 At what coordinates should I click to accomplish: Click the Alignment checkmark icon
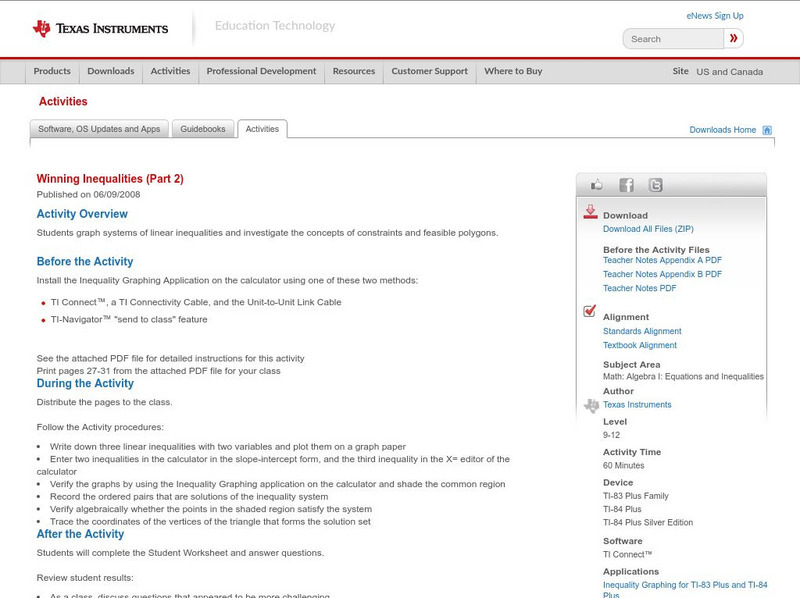coord(589,311)
